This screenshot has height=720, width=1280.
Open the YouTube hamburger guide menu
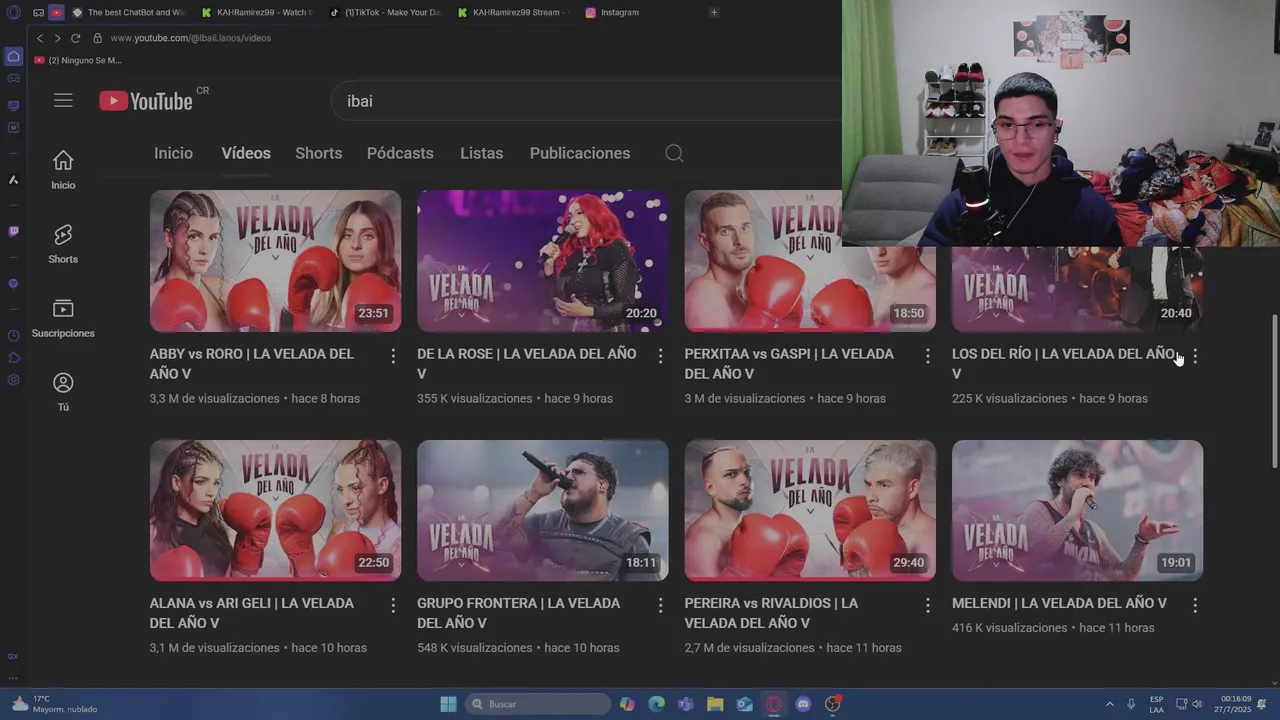point(63,100)
